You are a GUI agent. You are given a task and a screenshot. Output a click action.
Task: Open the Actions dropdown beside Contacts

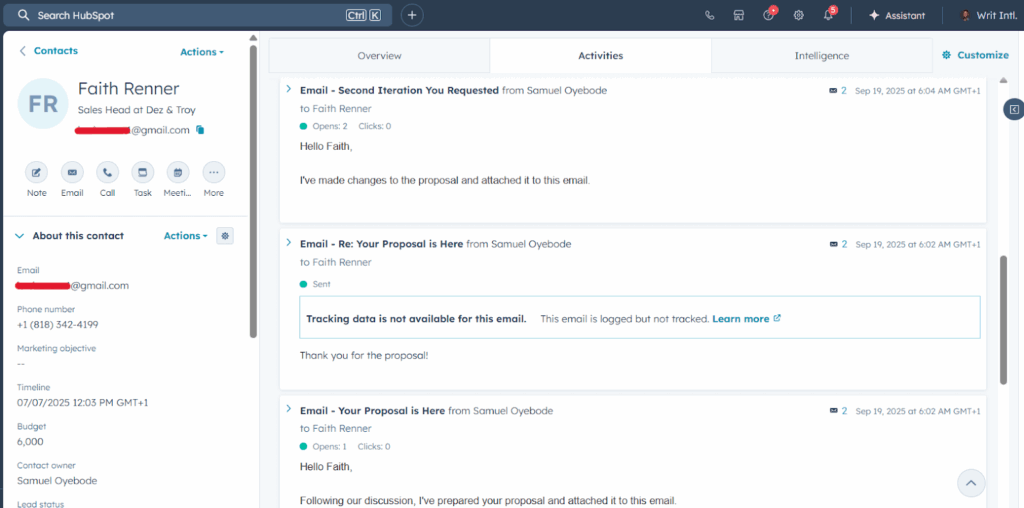(201, 52)
